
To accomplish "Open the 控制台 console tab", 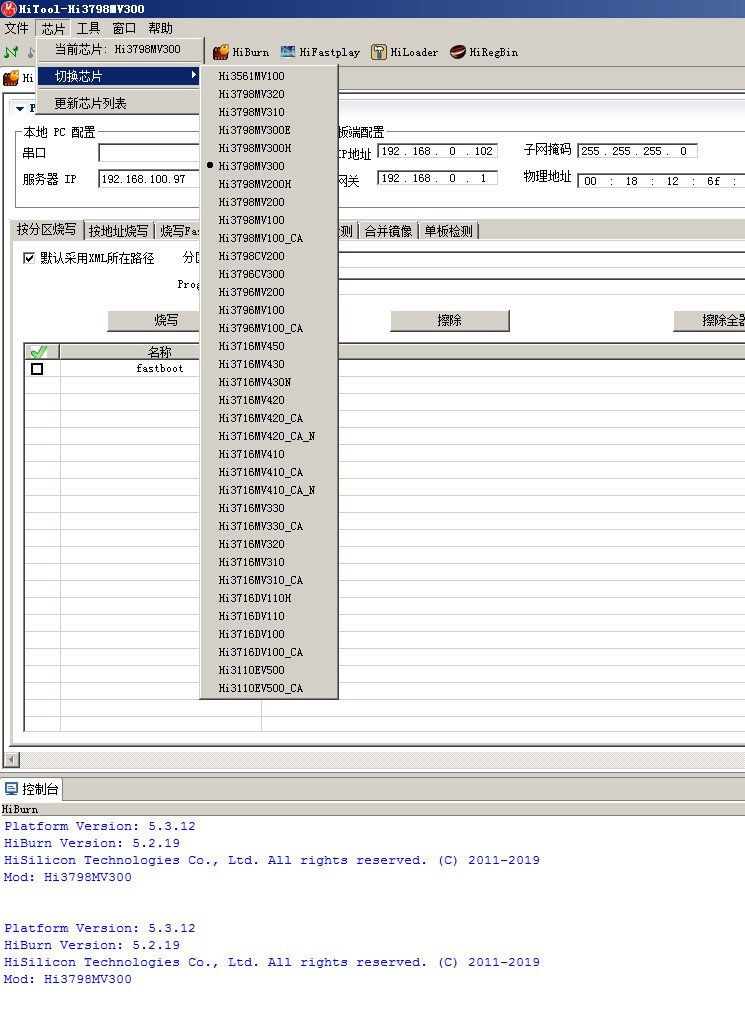I will pyautogui.click(x=32, y=789).
